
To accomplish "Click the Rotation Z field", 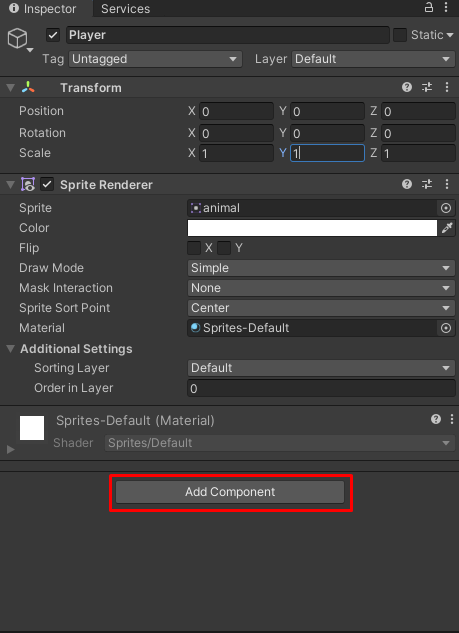I will [x=418, y=133].
